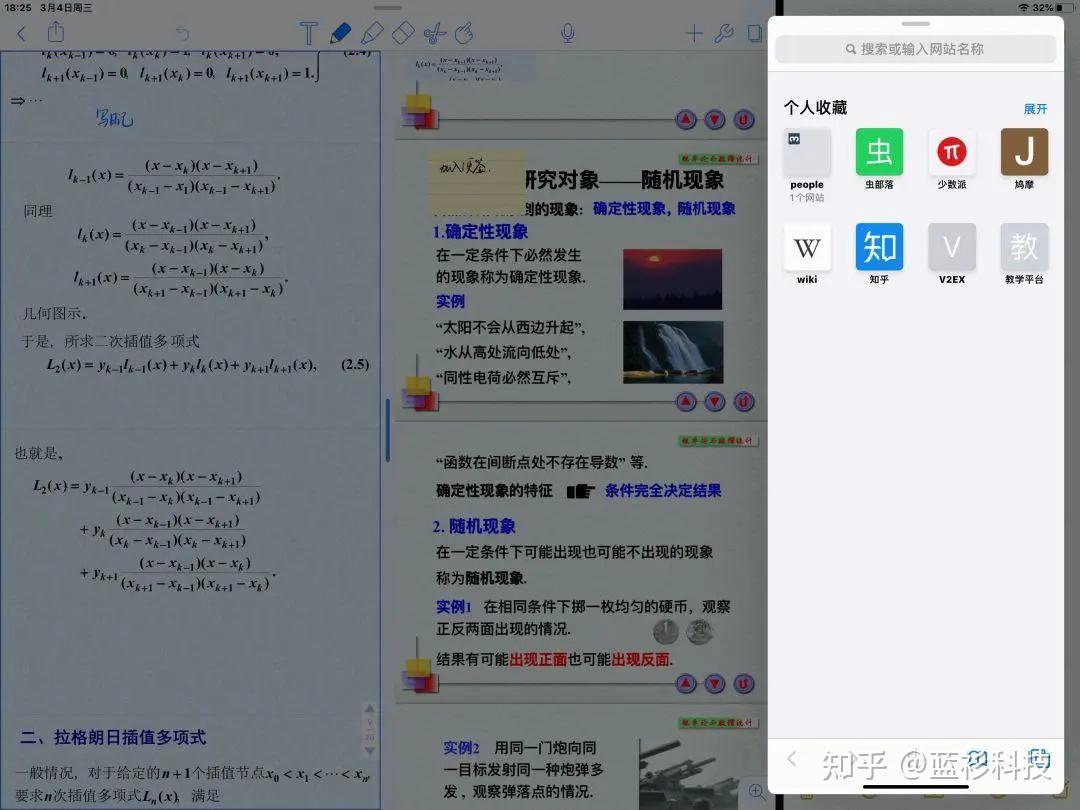
Task: Toggle the hand gesture mode
Action: point(465,33)
